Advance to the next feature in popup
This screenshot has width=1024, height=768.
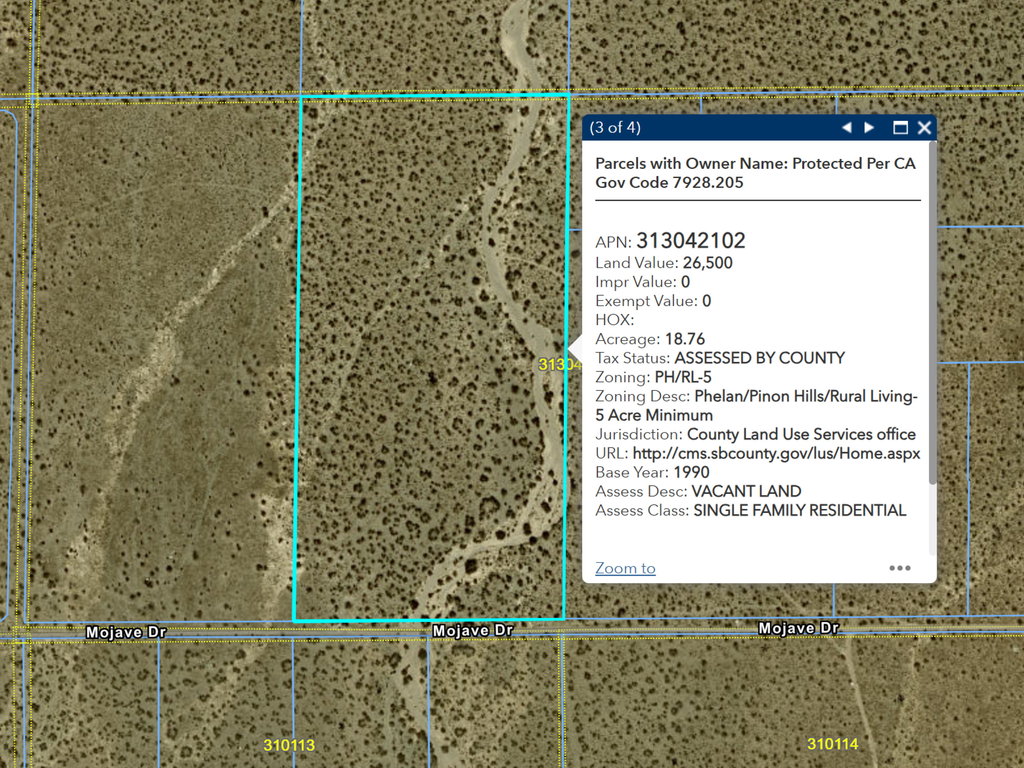tap(870, 128)
